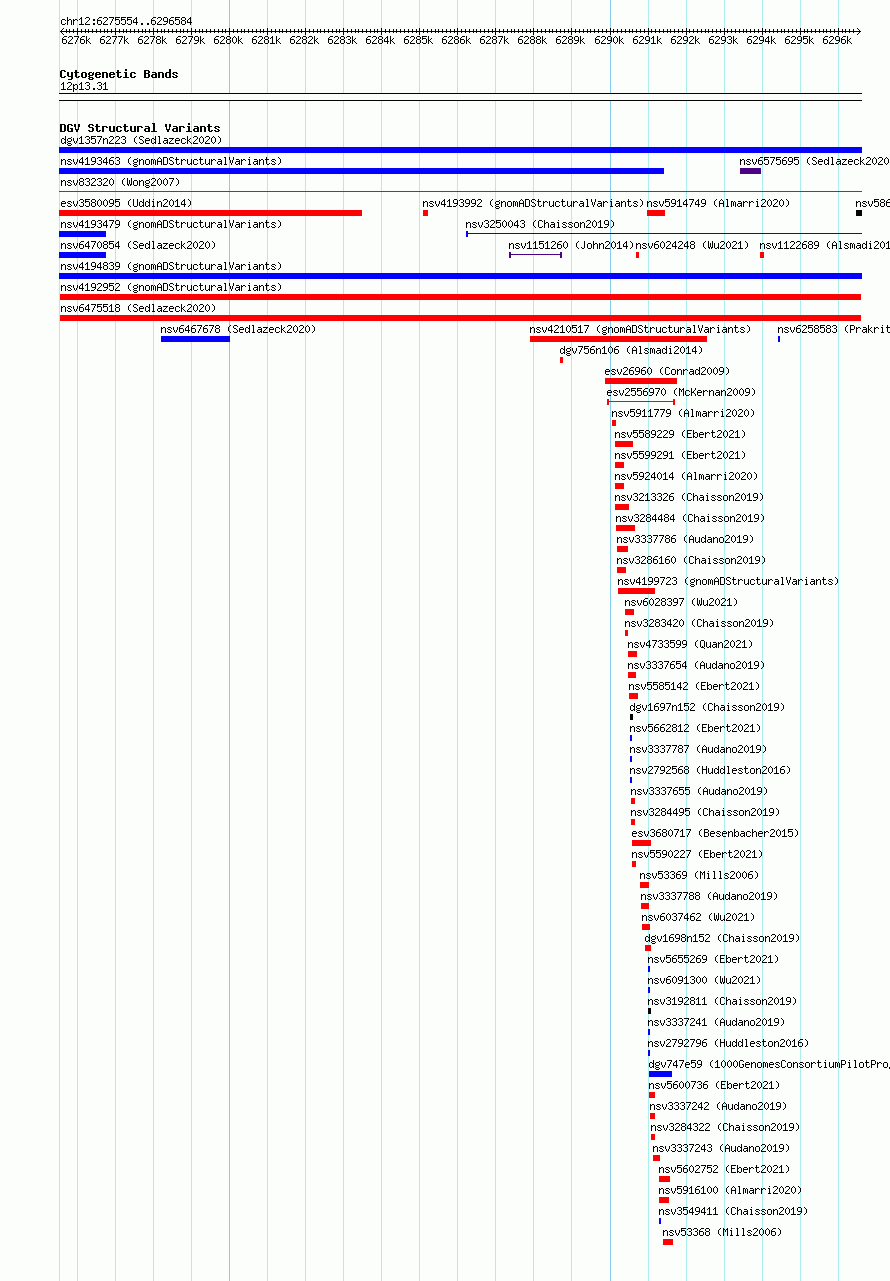Image resolution: width=890 pixels, height=1281 pixels.
Task: Select nsv5655269 (Ebert2021) label
Action: coord(713,959)
